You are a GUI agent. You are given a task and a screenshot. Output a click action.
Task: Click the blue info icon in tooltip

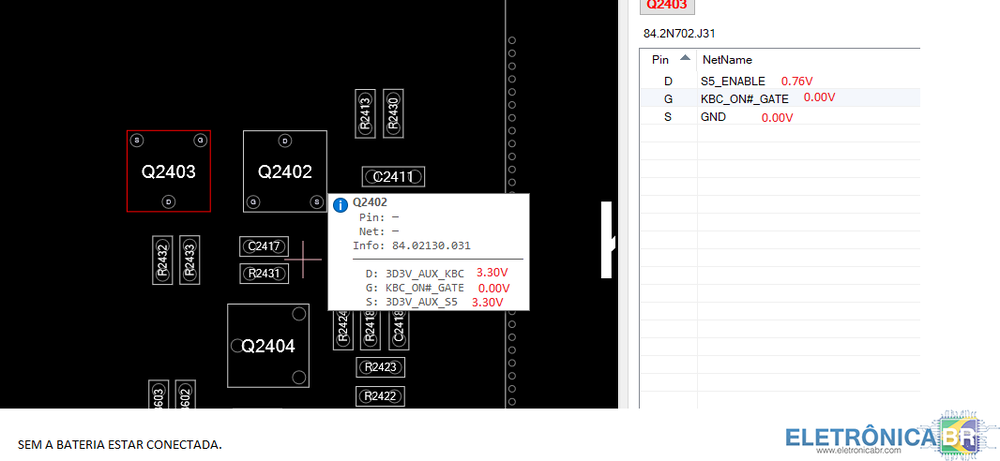[x=340, y=204]
